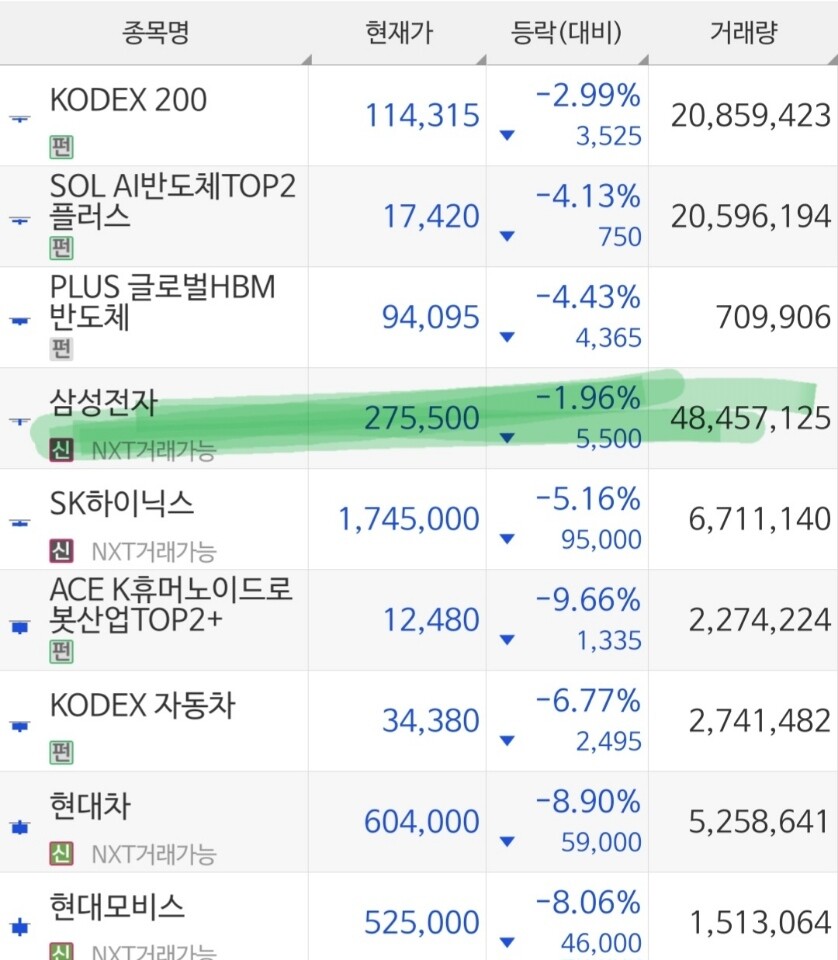Sort by 현재가 column header
The height and width of the screenshot is (960, 838).
398,32
